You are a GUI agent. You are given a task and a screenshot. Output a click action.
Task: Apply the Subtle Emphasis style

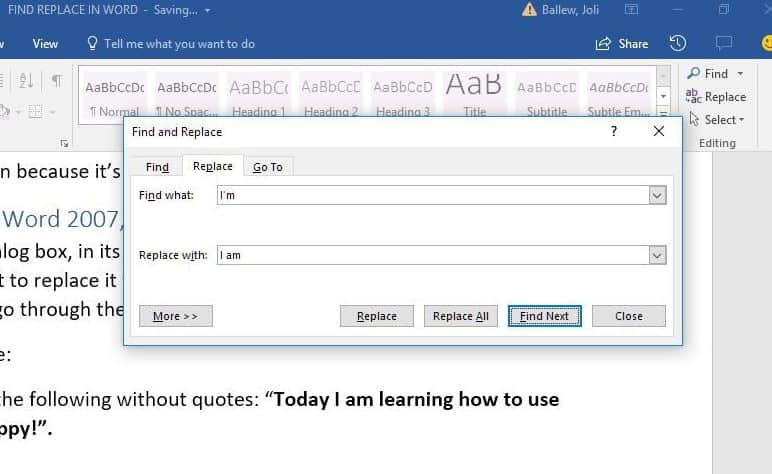click(x=618, y=97)
